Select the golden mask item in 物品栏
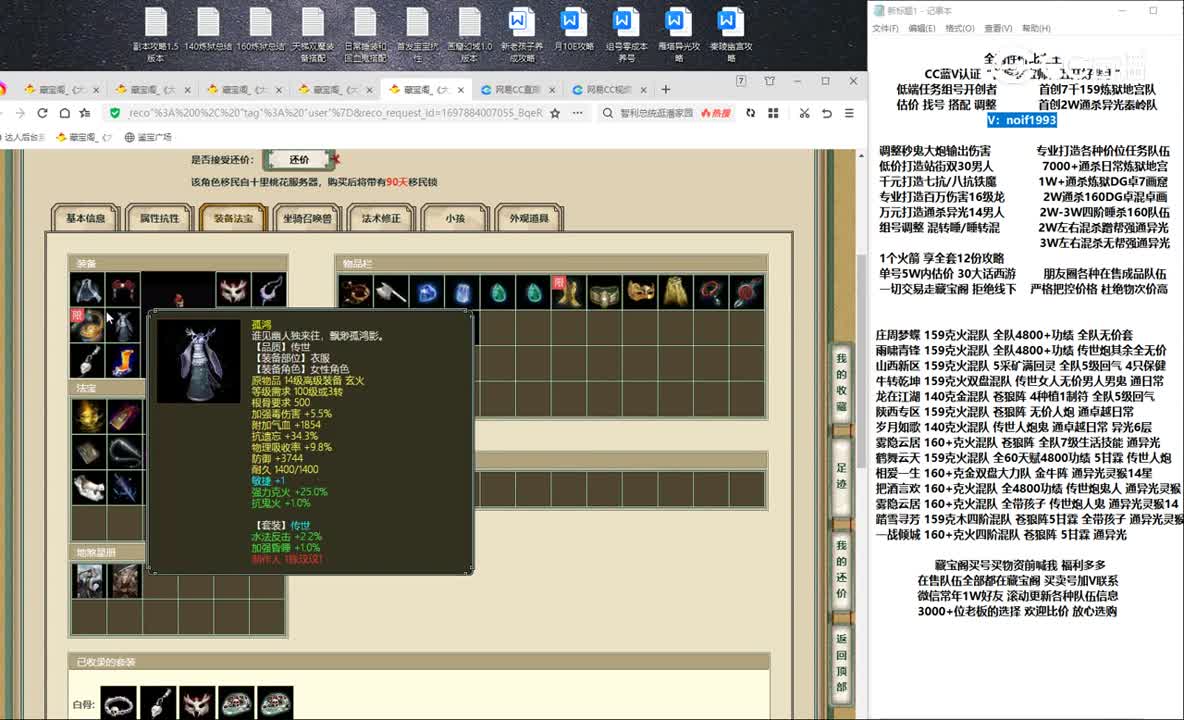 coord(640,291)
